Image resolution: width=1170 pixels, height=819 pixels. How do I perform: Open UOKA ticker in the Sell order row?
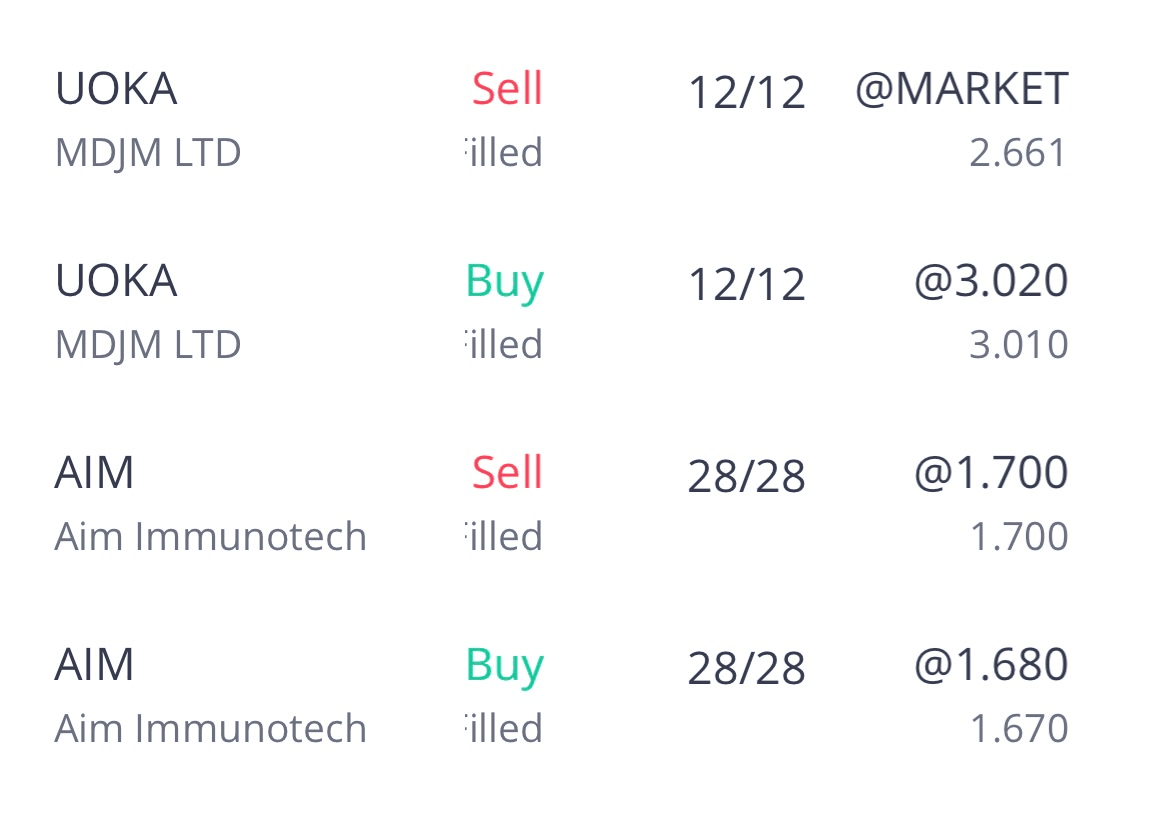click(116, 89)
